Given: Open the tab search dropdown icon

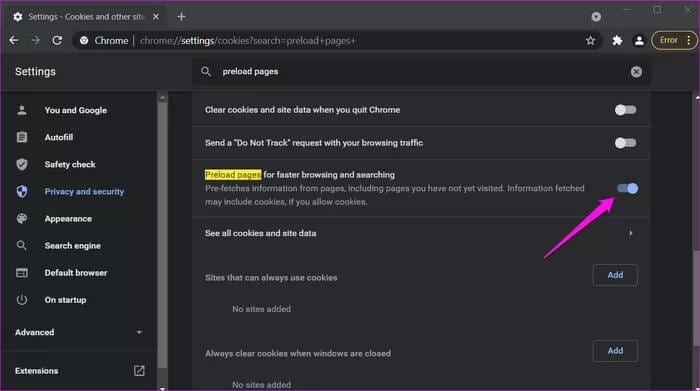Looking at the screenshot, I should (x=596, y=17).
